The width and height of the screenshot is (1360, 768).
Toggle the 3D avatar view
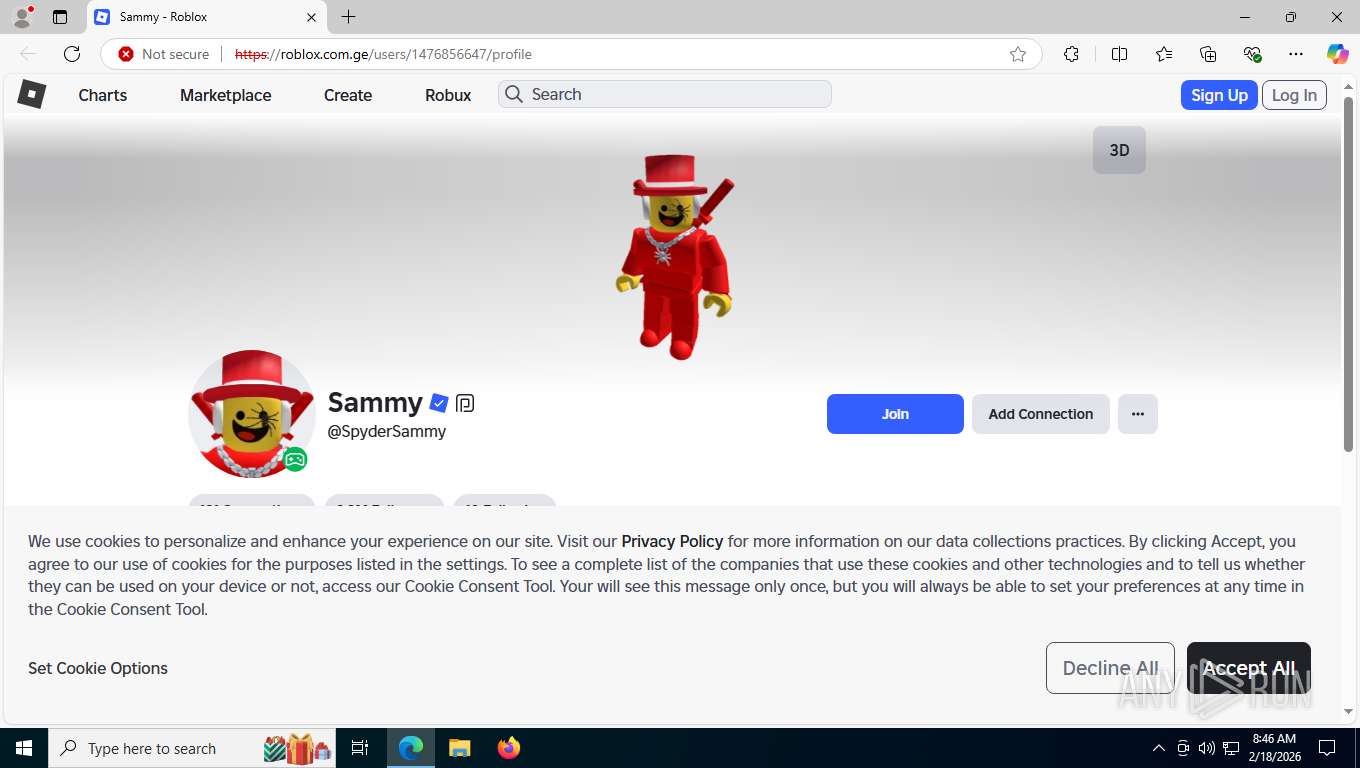(1119, 150)
